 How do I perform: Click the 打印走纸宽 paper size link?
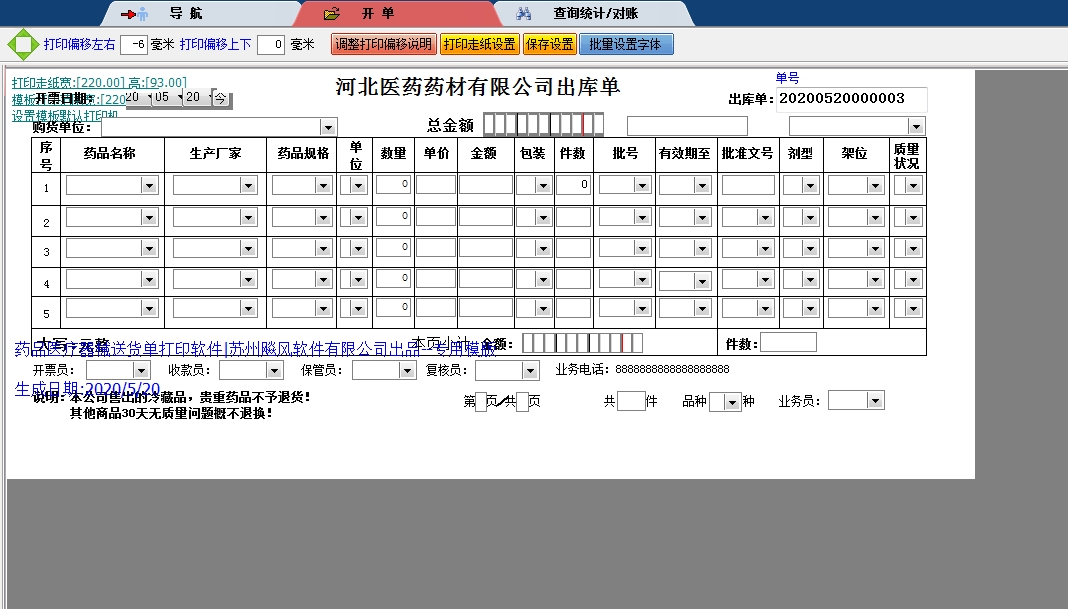pyautogui.click(x=99, y=83)
